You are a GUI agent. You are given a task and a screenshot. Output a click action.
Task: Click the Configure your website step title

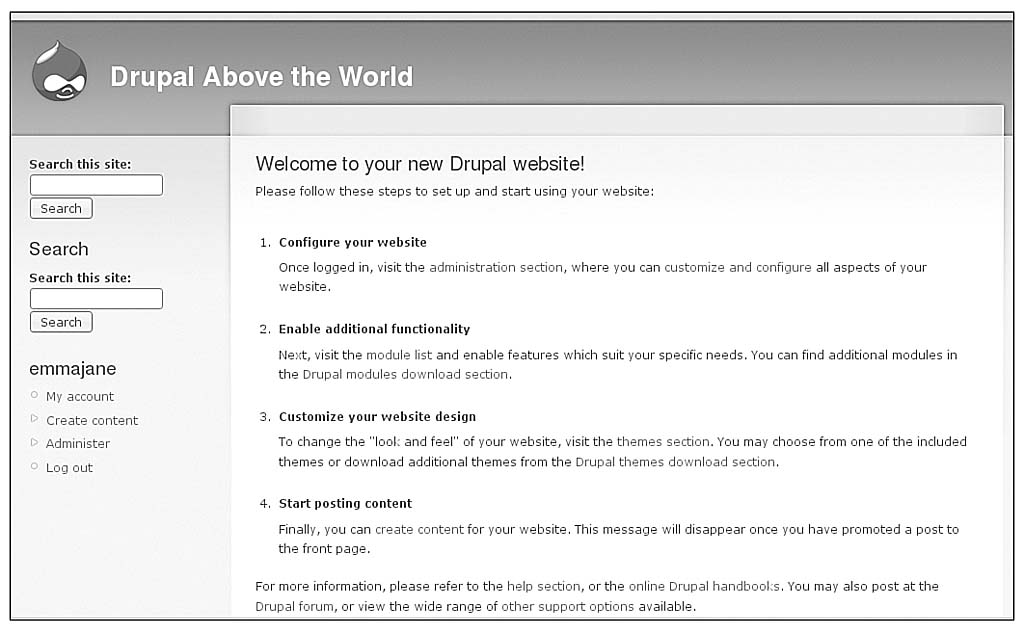tap(353, 242)
